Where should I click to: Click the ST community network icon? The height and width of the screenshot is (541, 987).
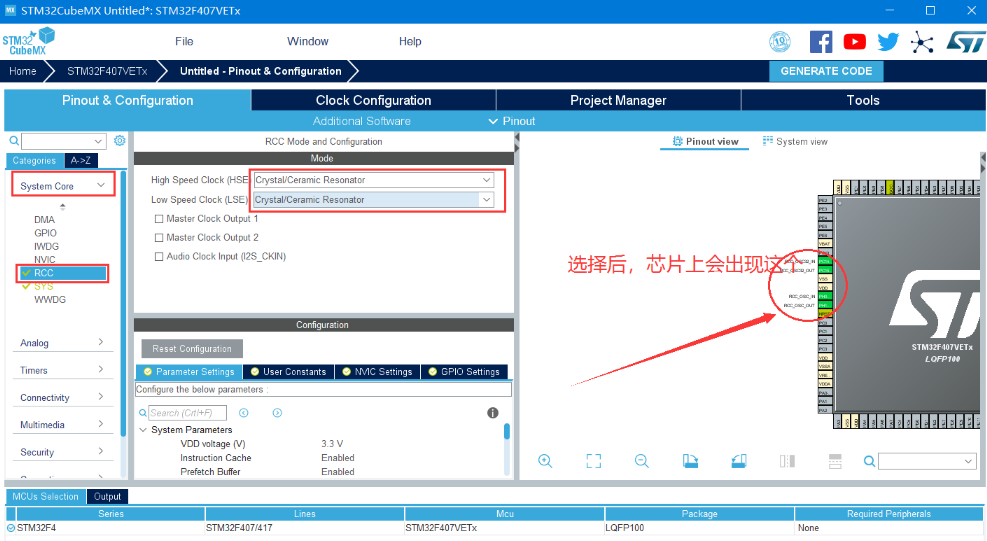[922, 42]
